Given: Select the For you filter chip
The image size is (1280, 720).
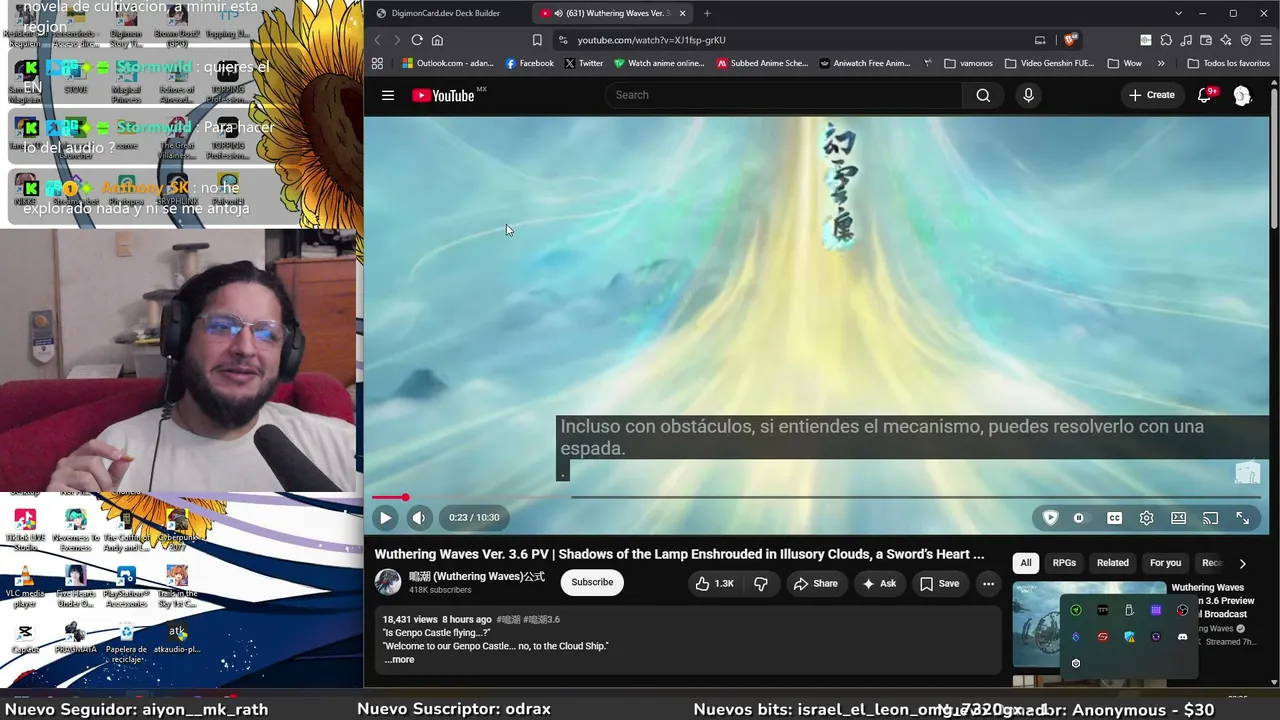Looking at the screenshot, I should point(1165,563).
